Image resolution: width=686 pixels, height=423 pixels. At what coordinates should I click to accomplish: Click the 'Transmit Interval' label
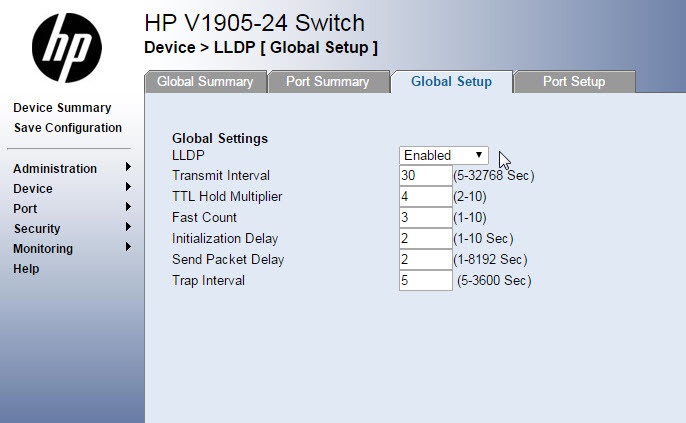pos(221,175)
